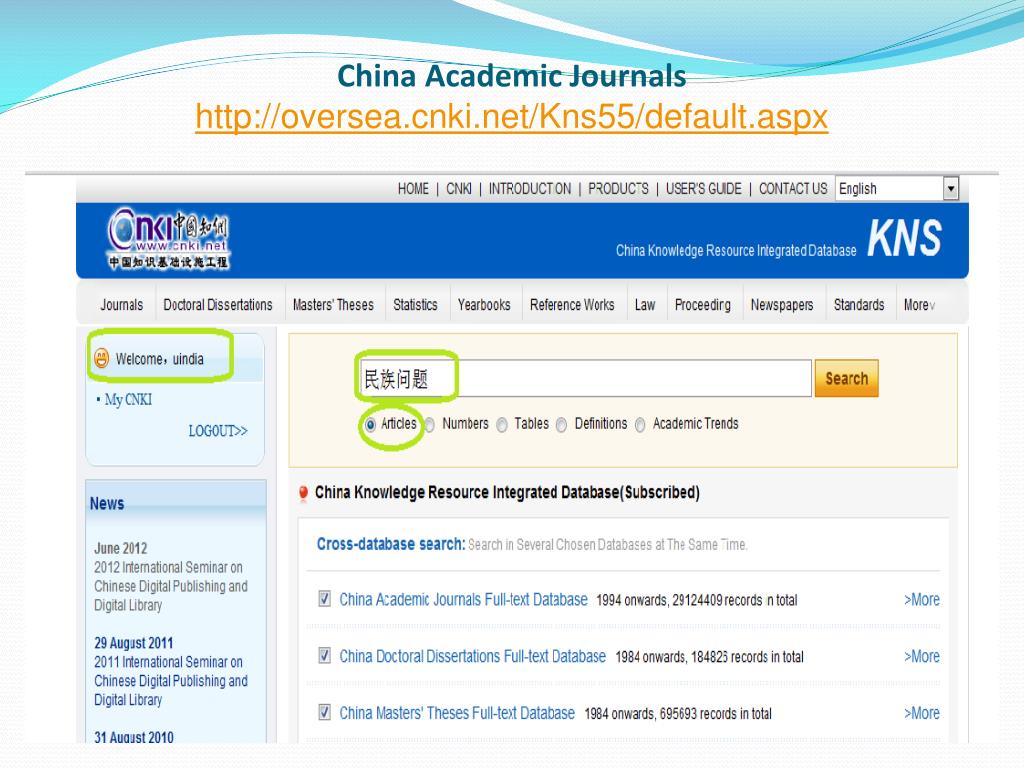Open the English language dropdown
The height and width of the screenshot is (768, 1024).
[897, 189]
